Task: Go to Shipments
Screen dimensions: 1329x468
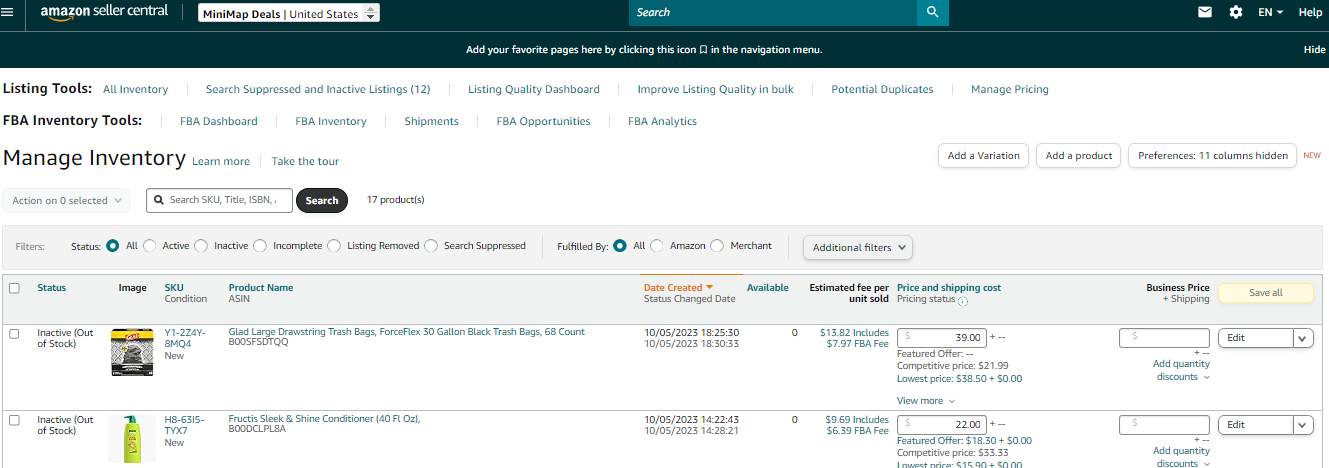Action: point(432,121)
